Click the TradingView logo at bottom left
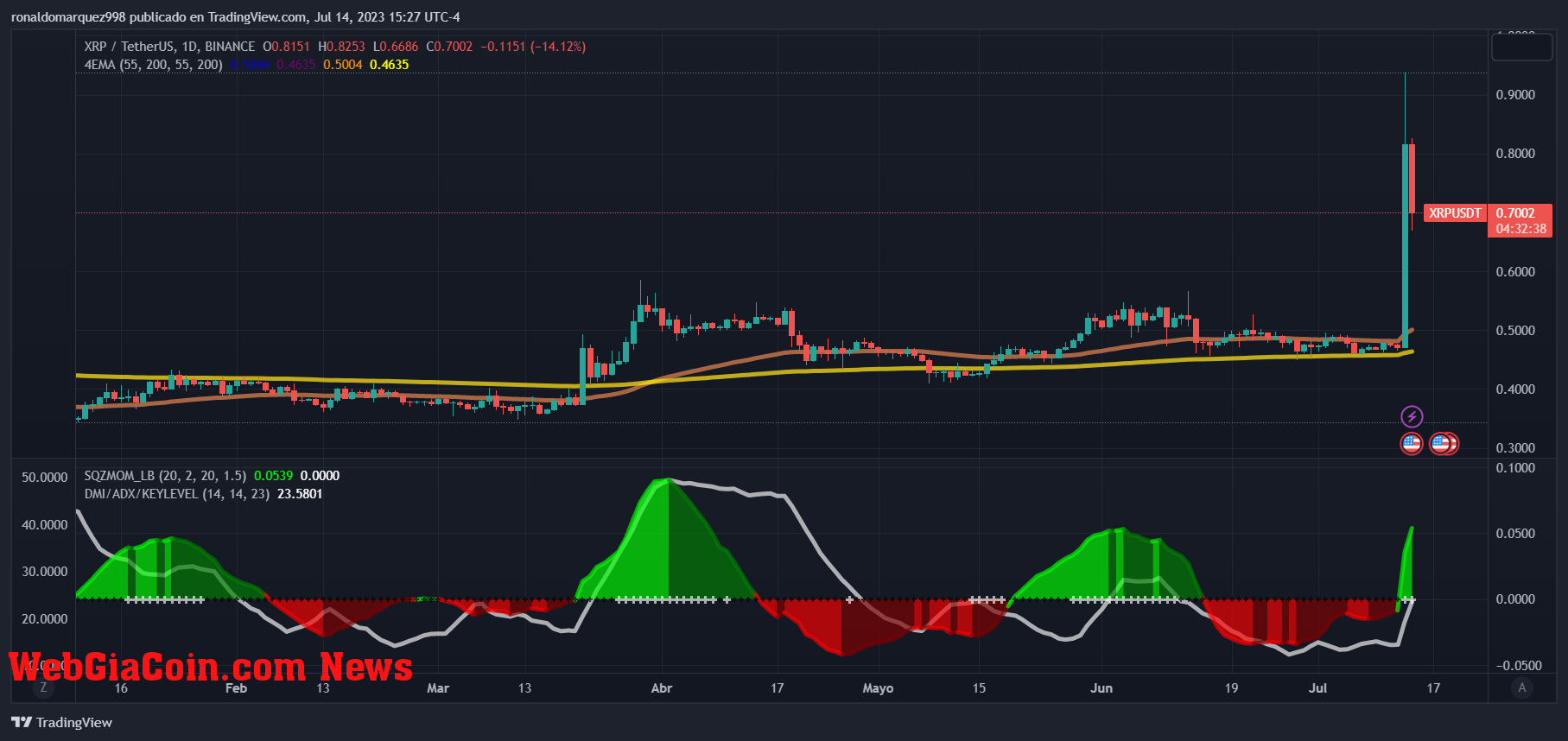Image resolution: width=1568 pixels, height=741 pixels. click(x=62, y=722)
